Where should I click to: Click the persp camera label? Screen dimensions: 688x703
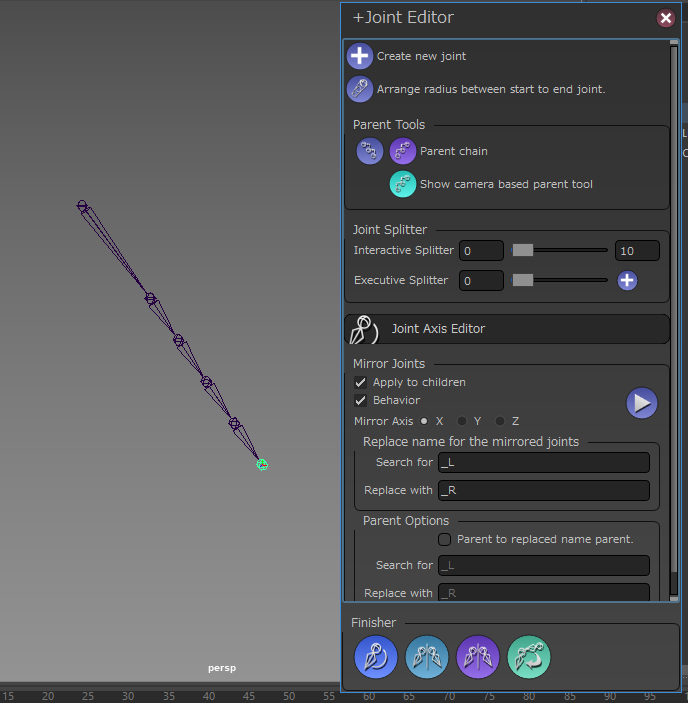(x=222, y=668)
